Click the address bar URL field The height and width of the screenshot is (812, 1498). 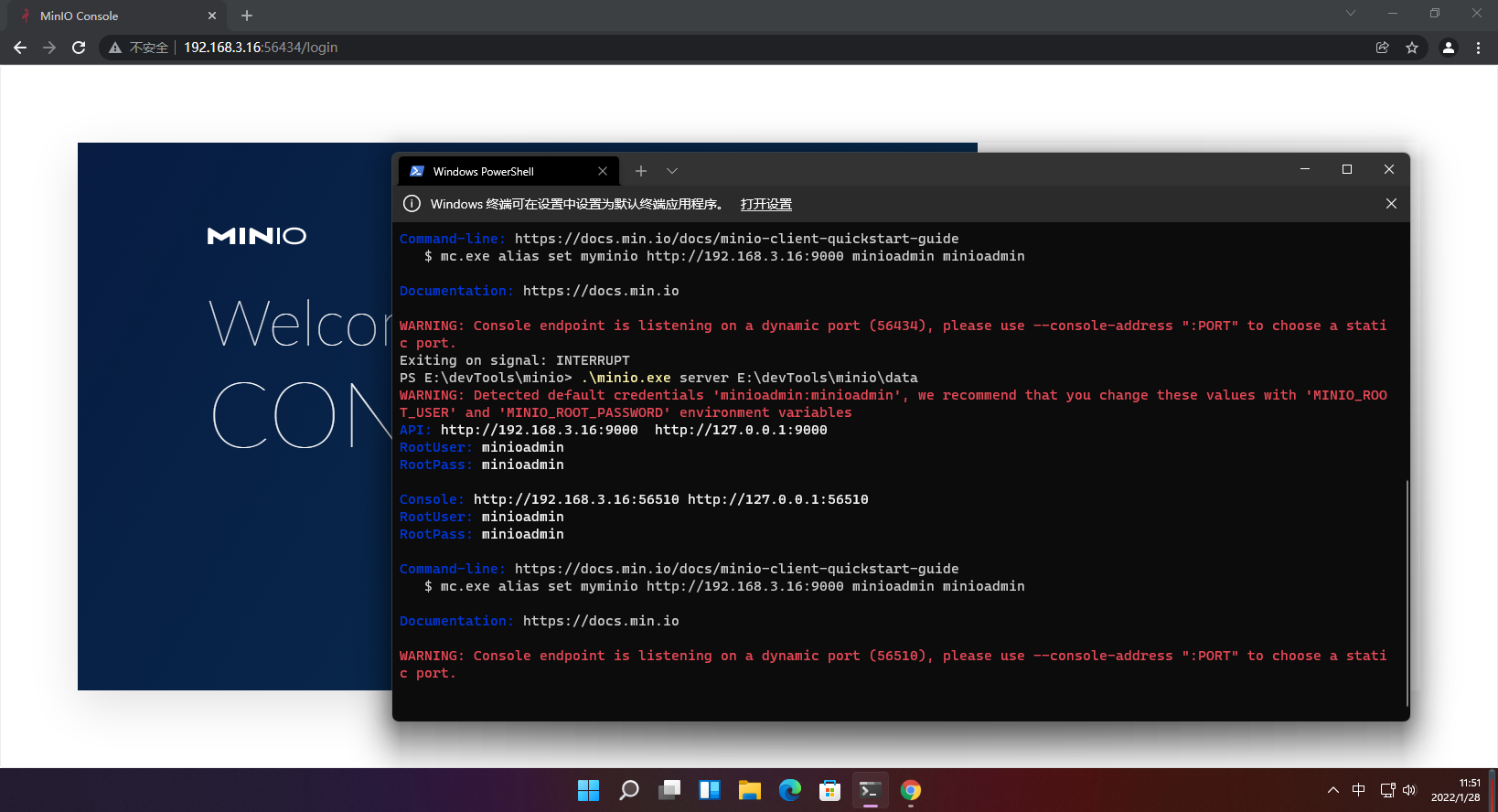[x=764, y=48]
